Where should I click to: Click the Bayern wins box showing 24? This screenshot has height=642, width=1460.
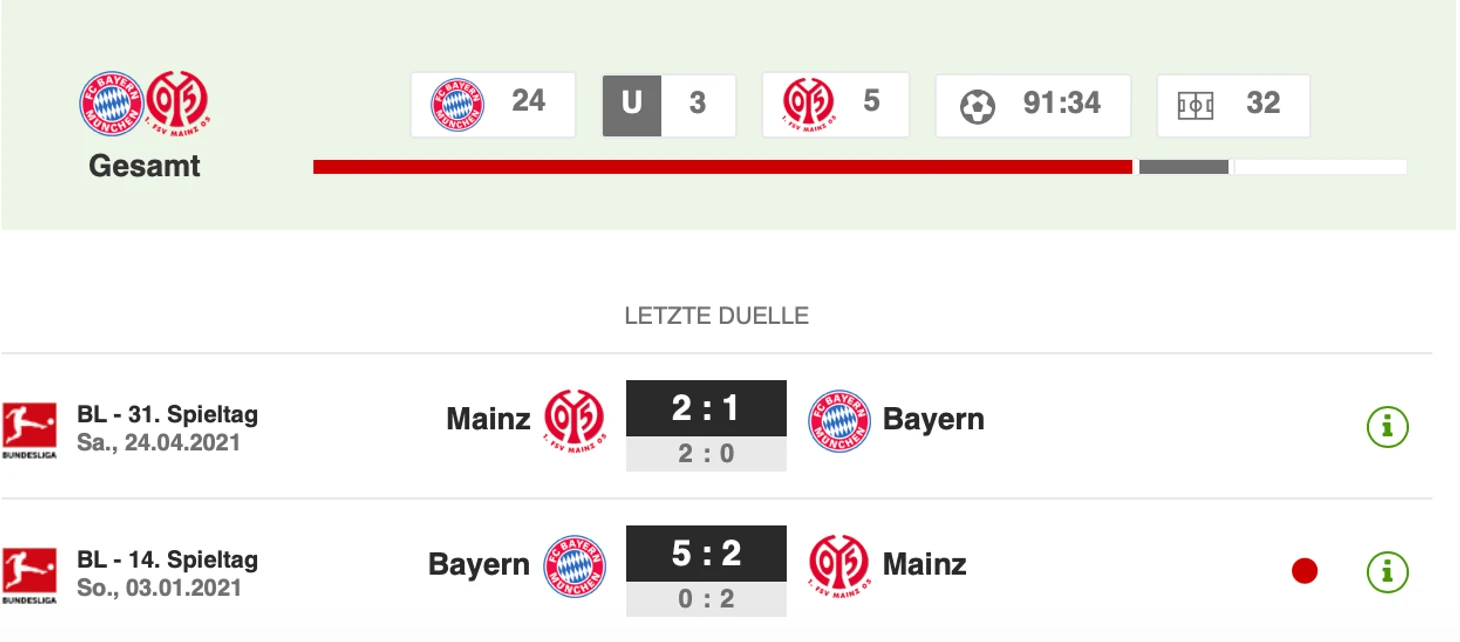click(x=493, y=105)
